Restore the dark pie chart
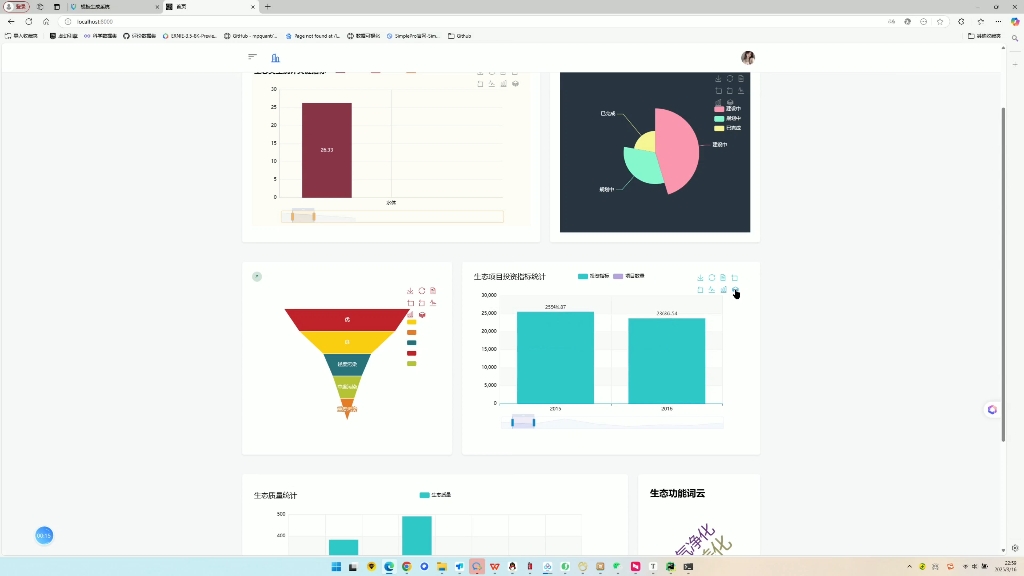 point(730,78)
